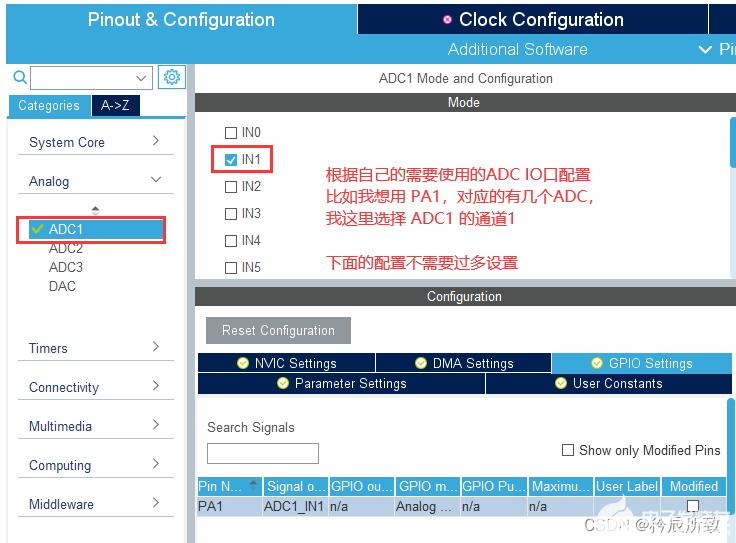Switch to A->Z tab
This screenshot has height=543, width=736.
115,105
